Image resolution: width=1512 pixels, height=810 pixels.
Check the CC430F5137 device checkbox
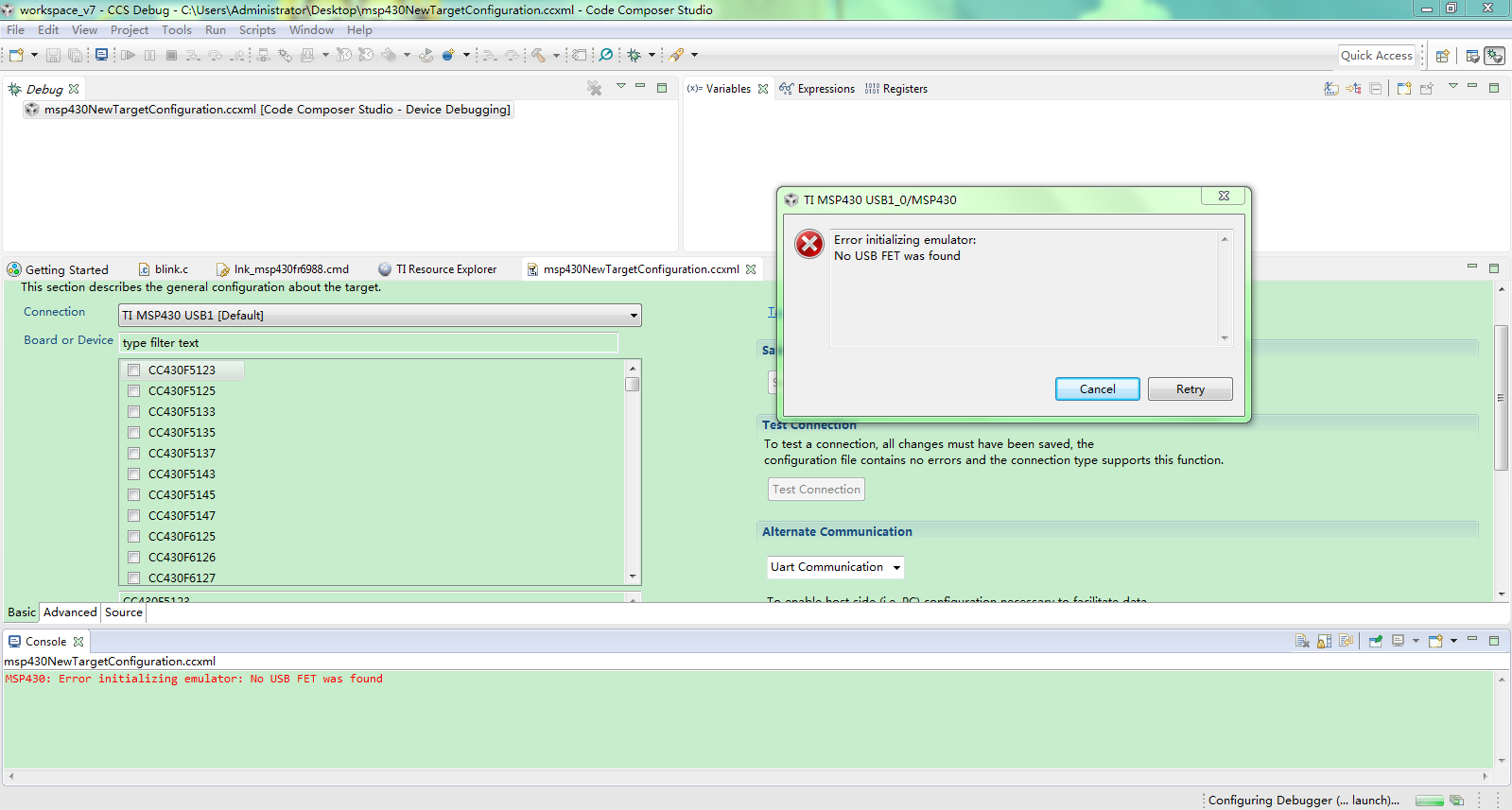[134, 454]
